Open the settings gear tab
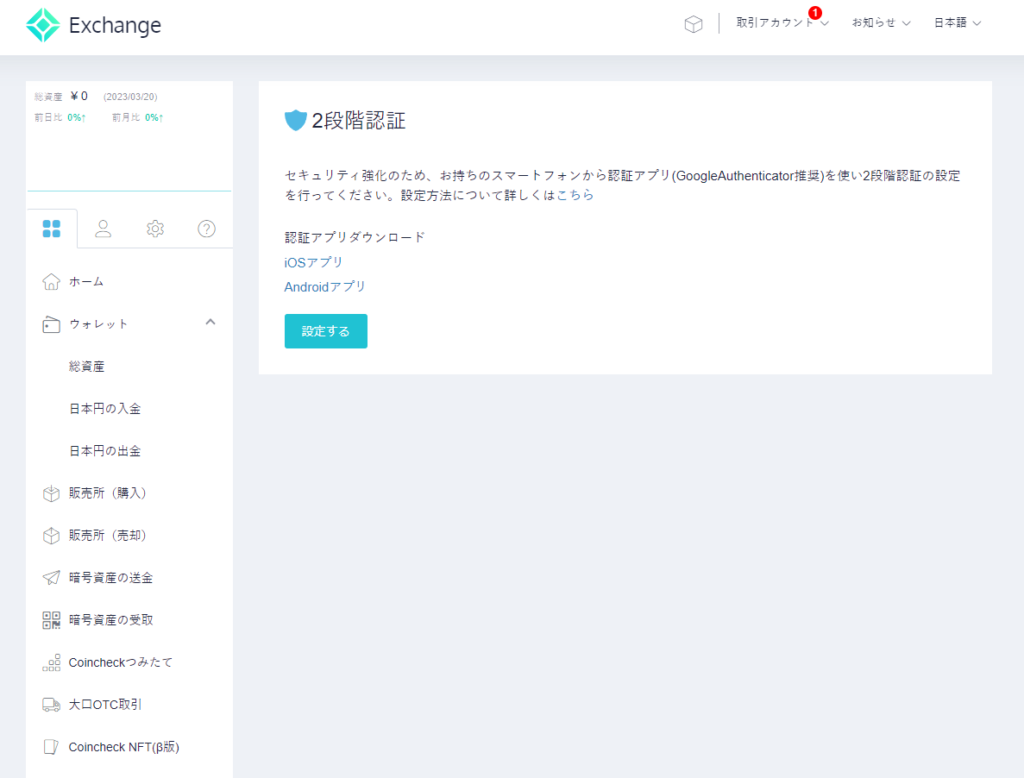The image size is (1024, 778). click(x=155, y=228)
